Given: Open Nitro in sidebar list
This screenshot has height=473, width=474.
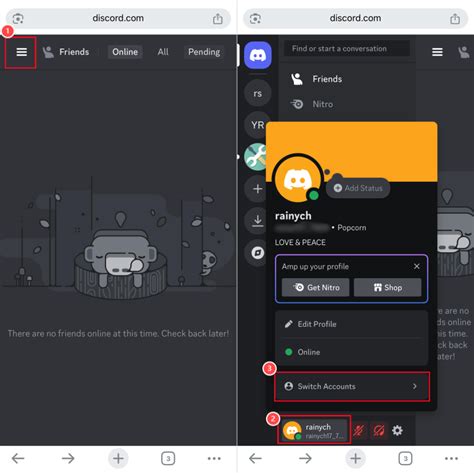Looking at the screenshot, I should tap(347, 104).
